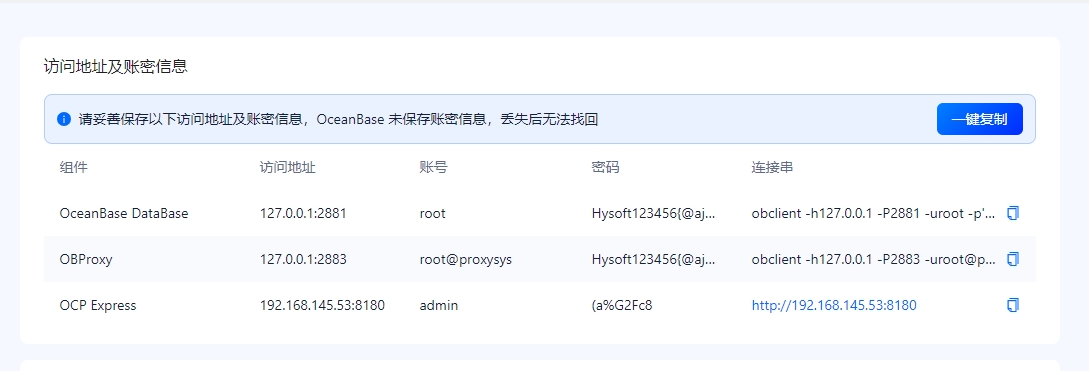This screenshot has width=1089, height=371.
Task: Click the 连接串 column header
Action: point(772,167)
